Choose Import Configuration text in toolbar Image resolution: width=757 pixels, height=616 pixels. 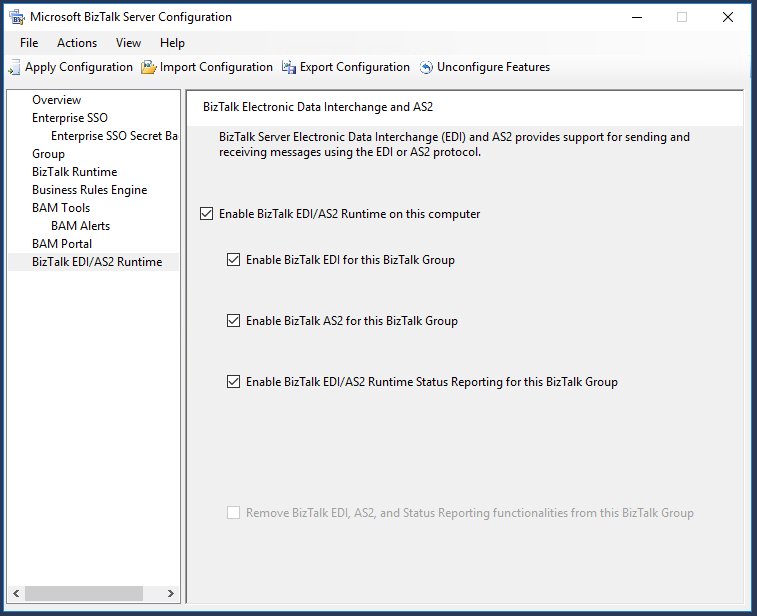pyautogui.click(x=216, y=67)
